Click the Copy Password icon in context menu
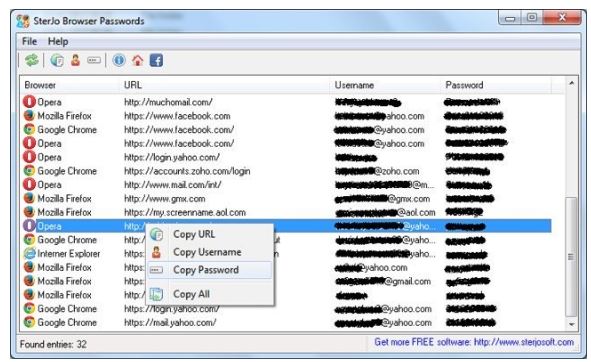The width and height of the screenshot is (591, 362). (x=156, y=270)
